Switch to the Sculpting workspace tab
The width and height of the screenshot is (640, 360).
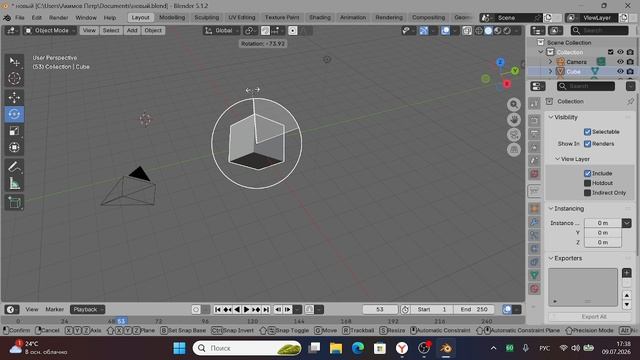coord(207,18)
